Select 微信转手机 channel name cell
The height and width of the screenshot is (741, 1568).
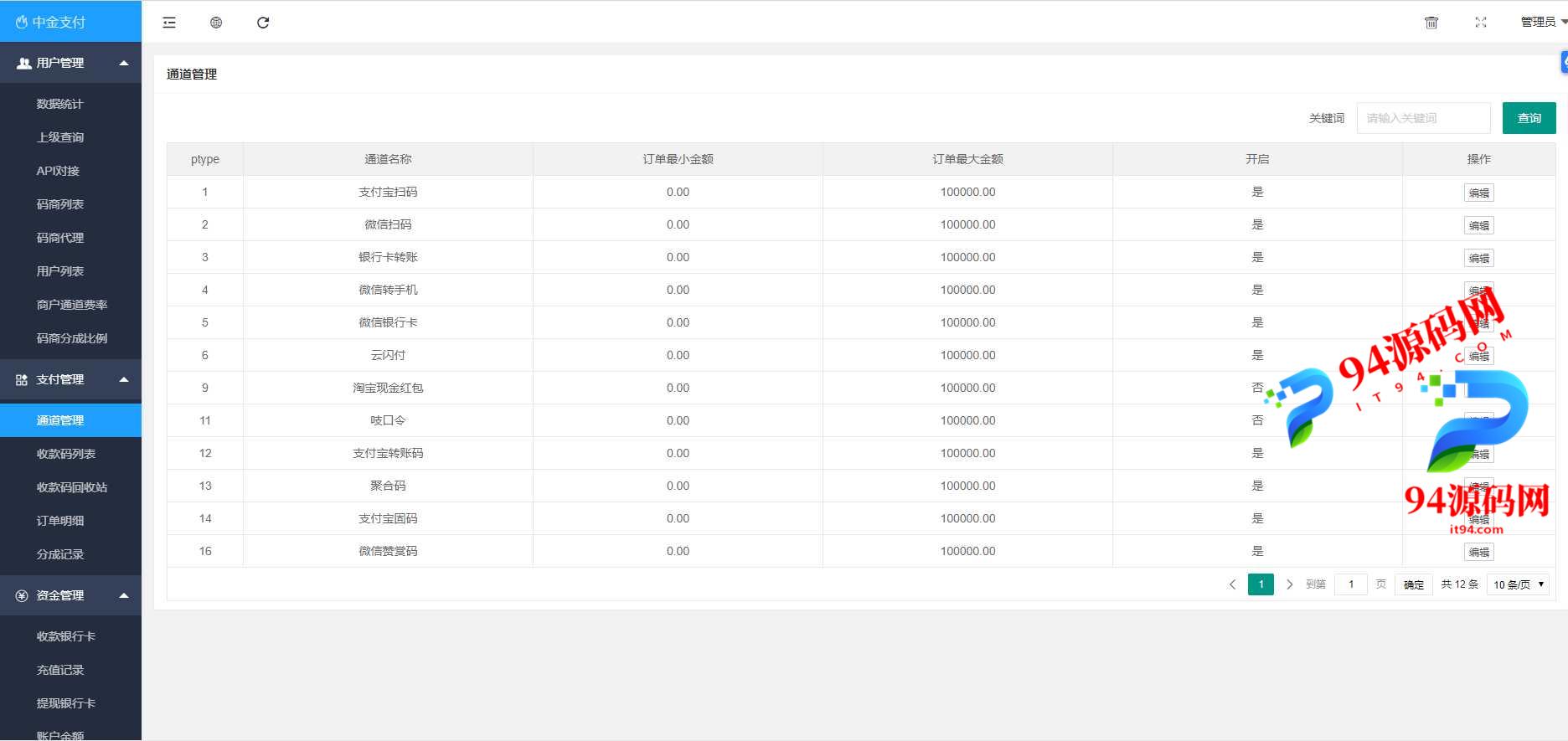pyautogui.click(x=388, y=290)
